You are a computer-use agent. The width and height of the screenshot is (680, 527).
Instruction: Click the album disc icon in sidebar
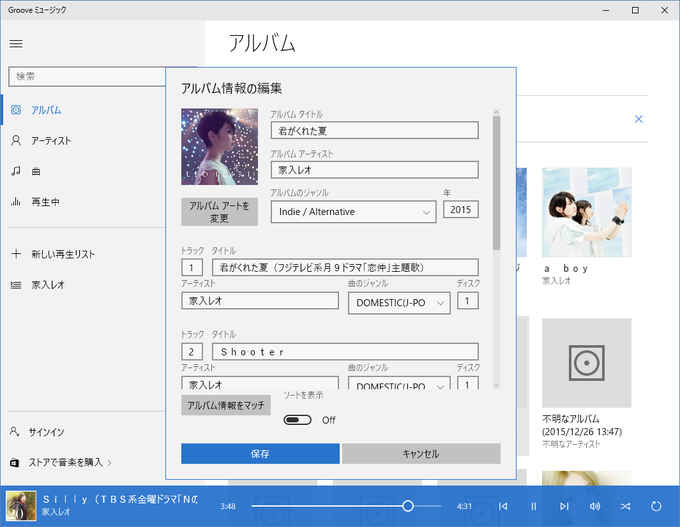(16, 110)
